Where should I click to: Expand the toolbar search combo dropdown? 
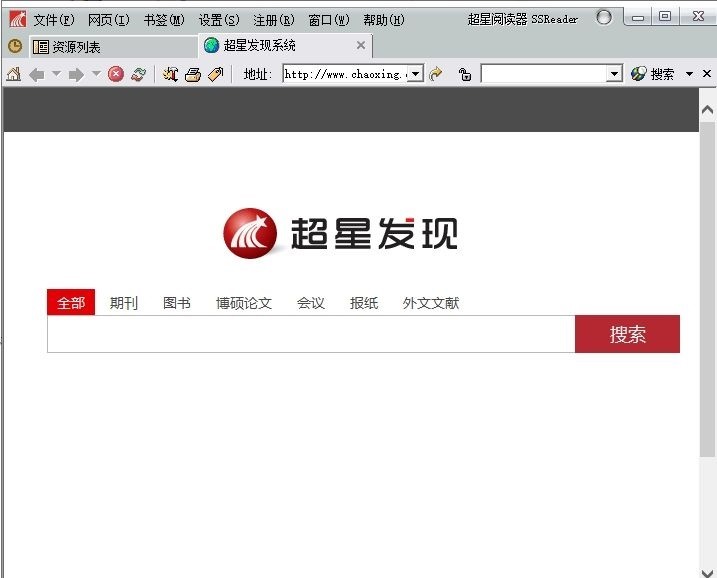(x=614, y=74)
